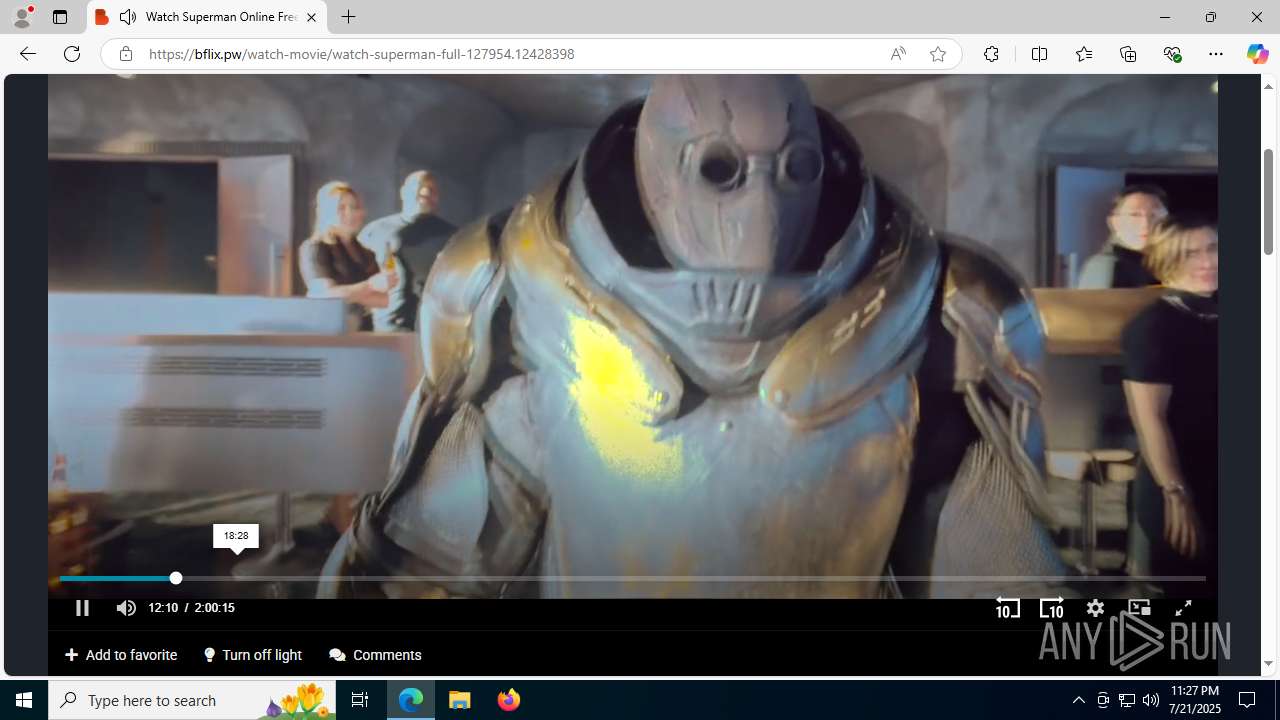Open the Comments section

pos(376,655)
